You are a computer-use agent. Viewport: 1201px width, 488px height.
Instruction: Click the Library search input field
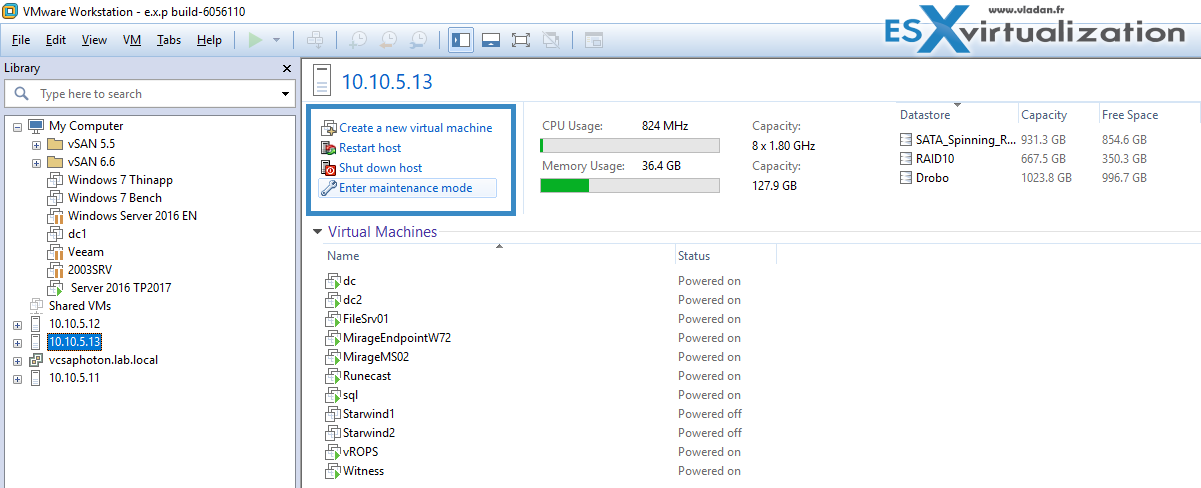click(x=150, y=94)
